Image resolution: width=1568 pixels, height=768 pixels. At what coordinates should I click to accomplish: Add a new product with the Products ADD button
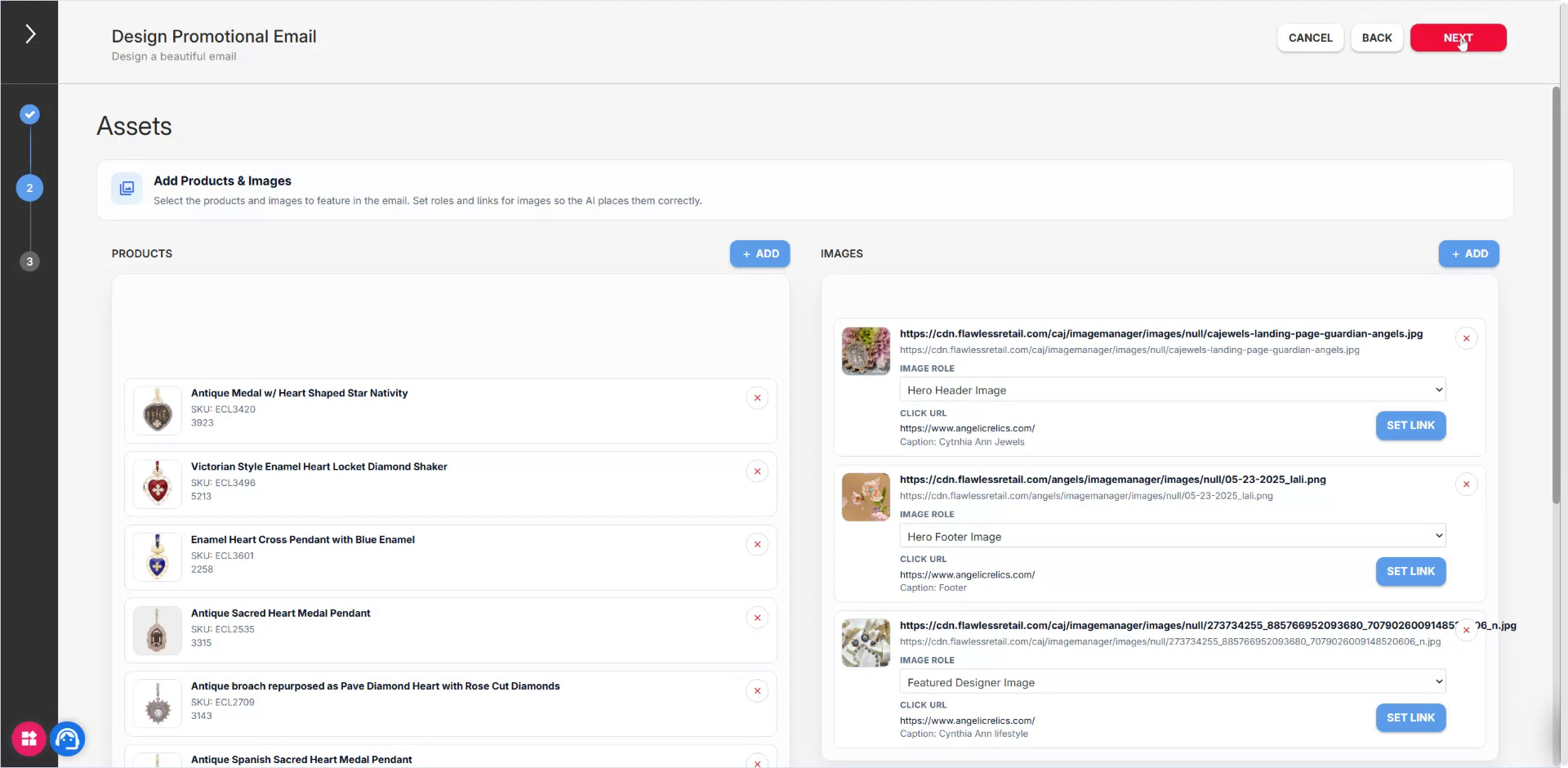[x=759, y=254]
